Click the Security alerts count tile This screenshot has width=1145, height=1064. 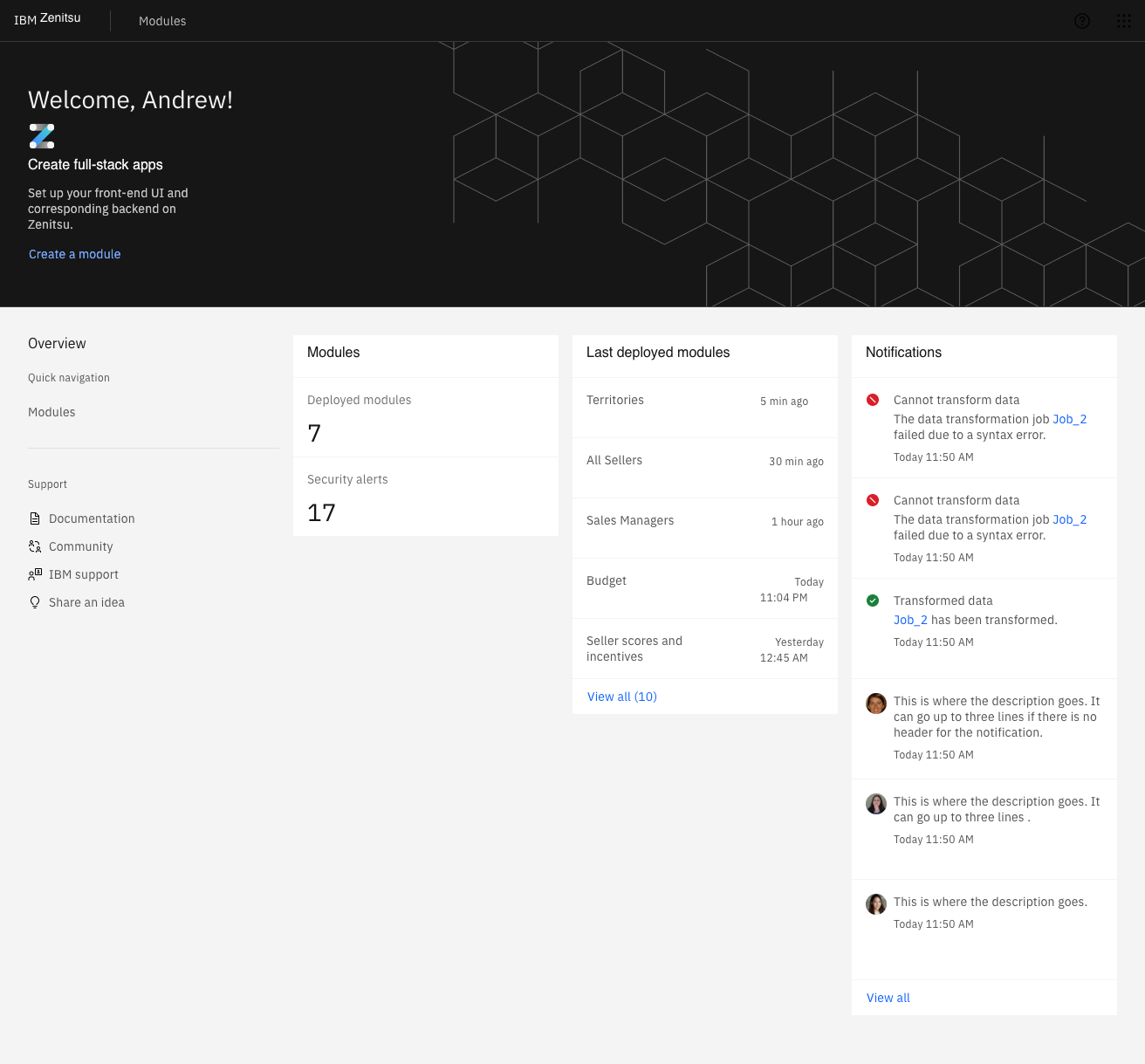(x=425, y=497)
